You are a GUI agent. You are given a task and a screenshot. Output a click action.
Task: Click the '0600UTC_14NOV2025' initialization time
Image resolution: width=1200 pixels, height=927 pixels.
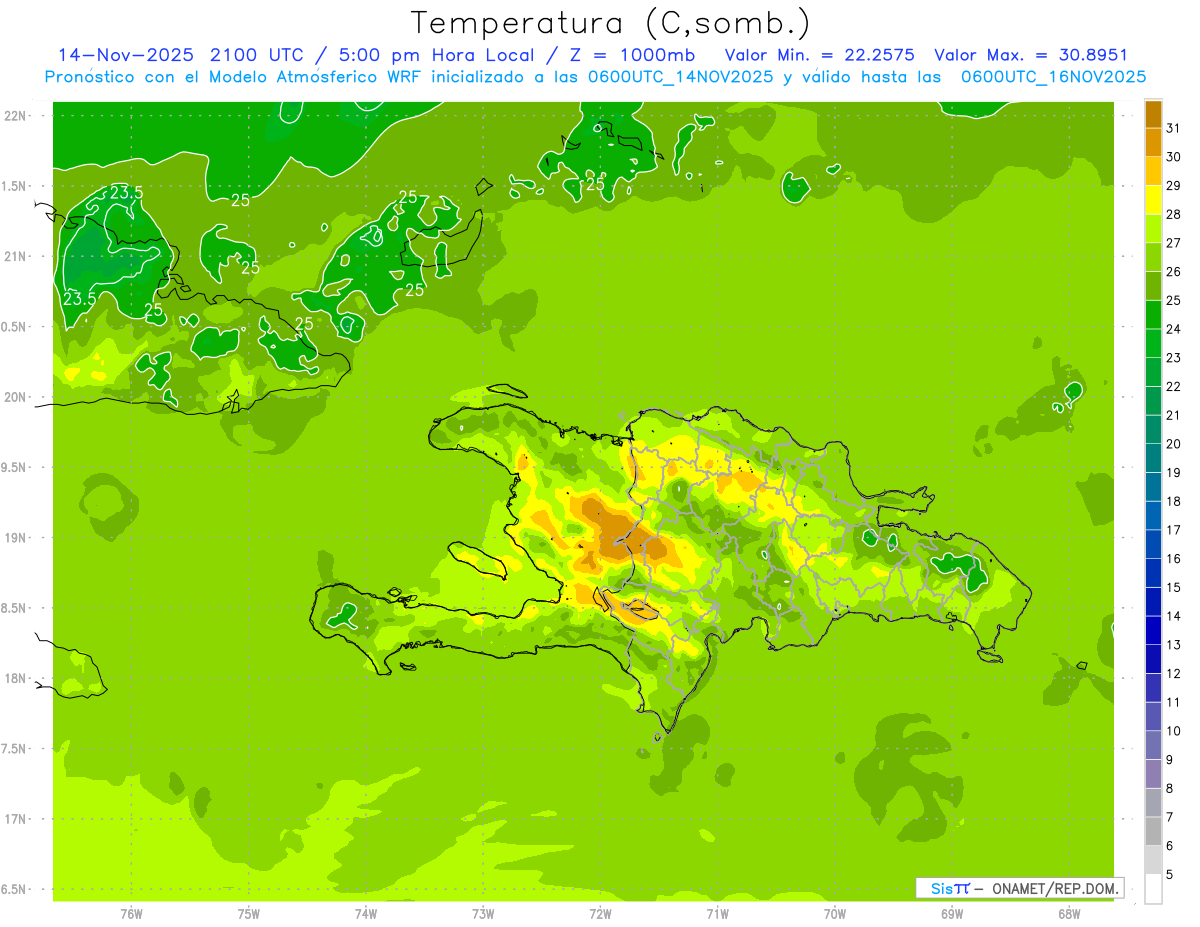681,77
